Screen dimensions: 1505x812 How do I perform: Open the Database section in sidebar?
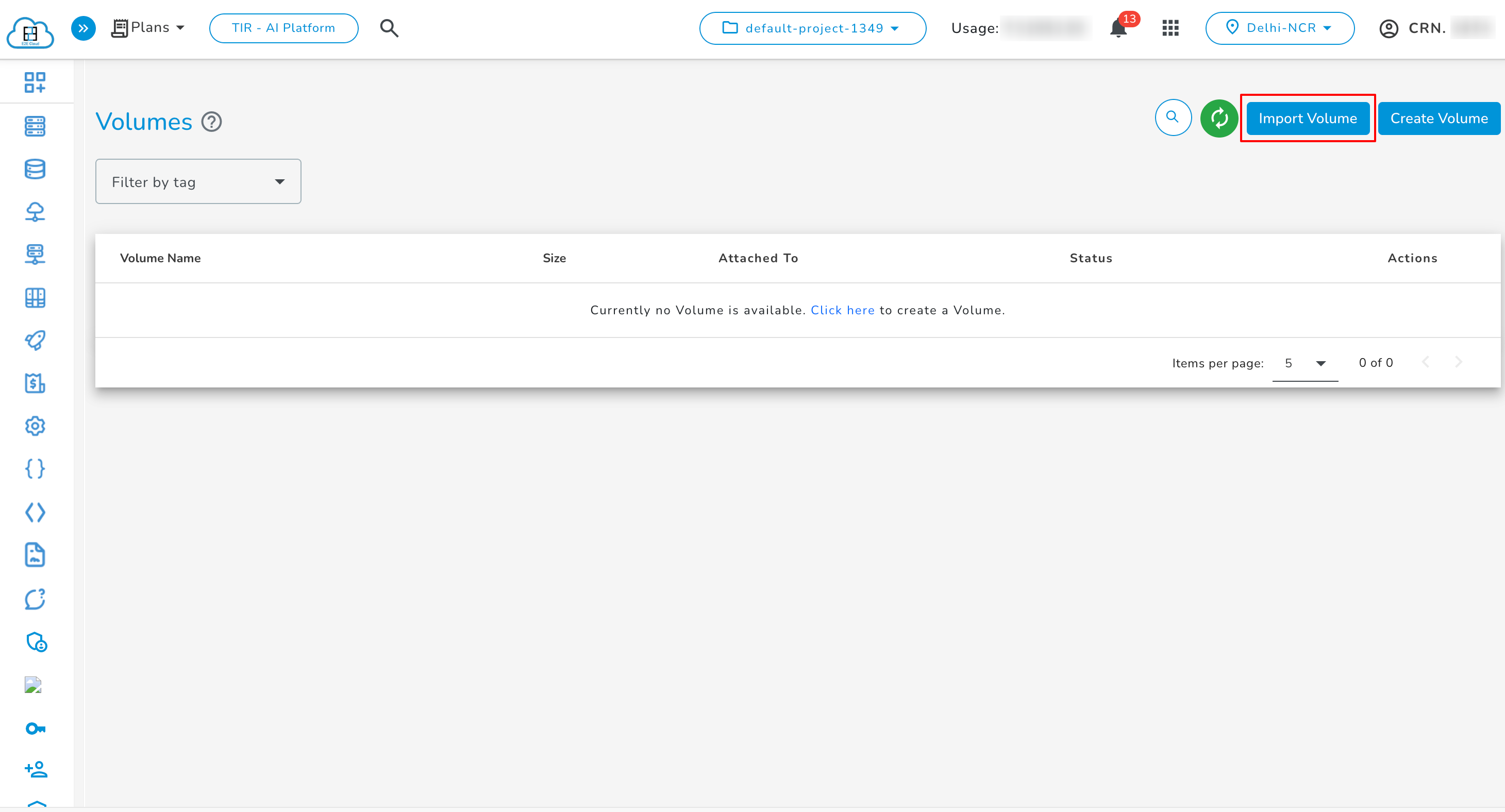tap(35, 169)
